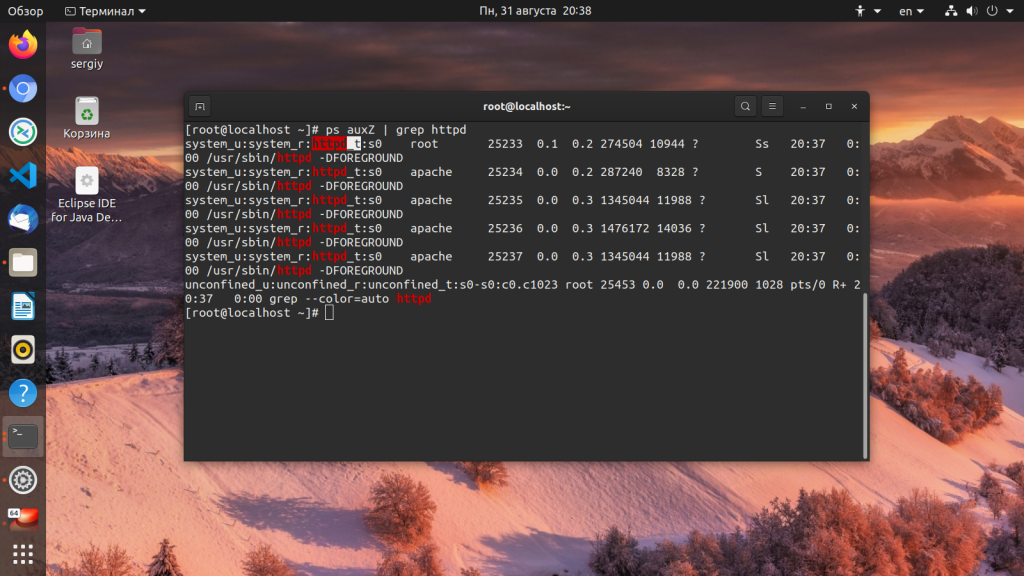Viewport: 1024px width, 576px height.
Task: Open Thunderbird mail from the dock
Action: tap(23, 219)
